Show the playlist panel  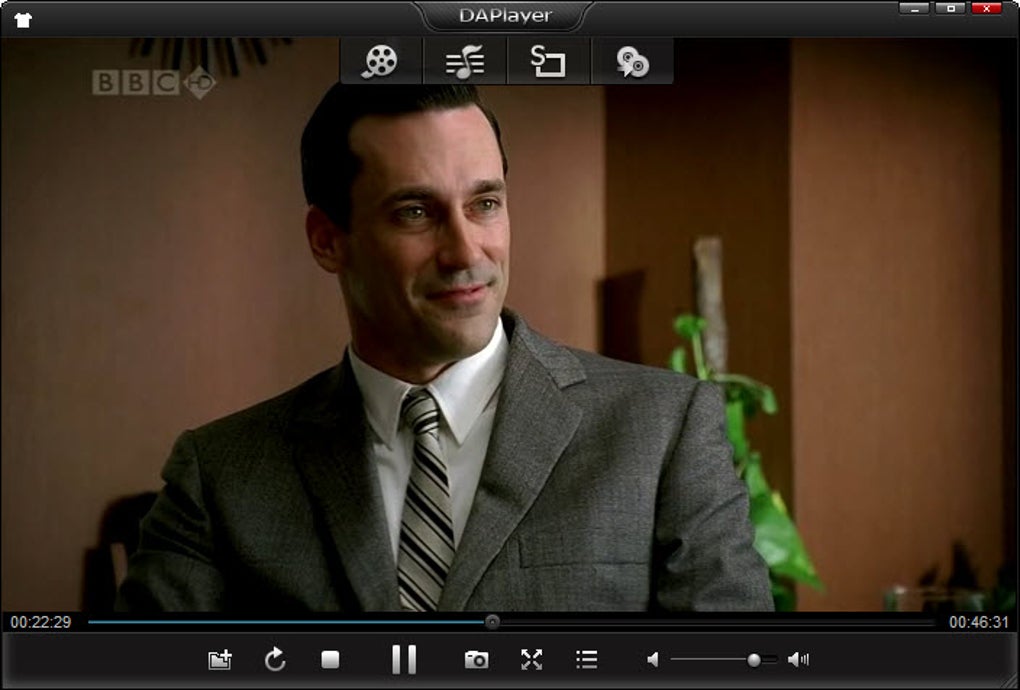pos(587,659)
